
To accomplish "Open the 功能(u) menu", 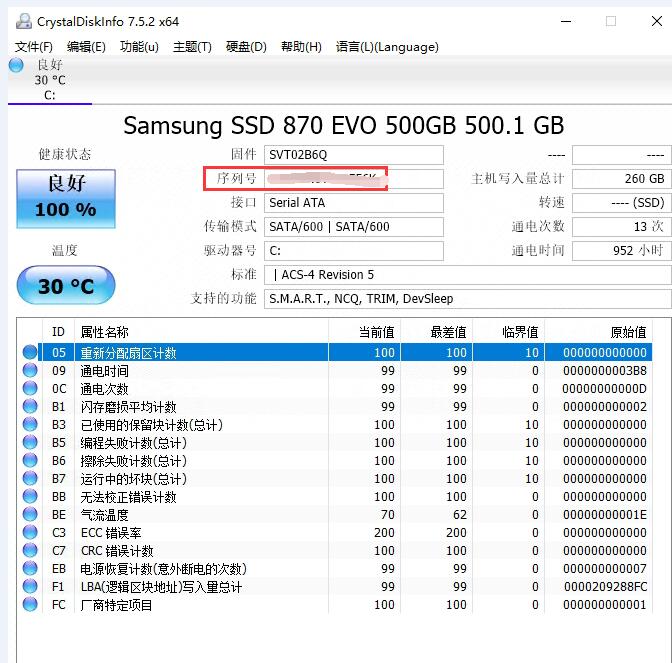I will coord(139,47).
